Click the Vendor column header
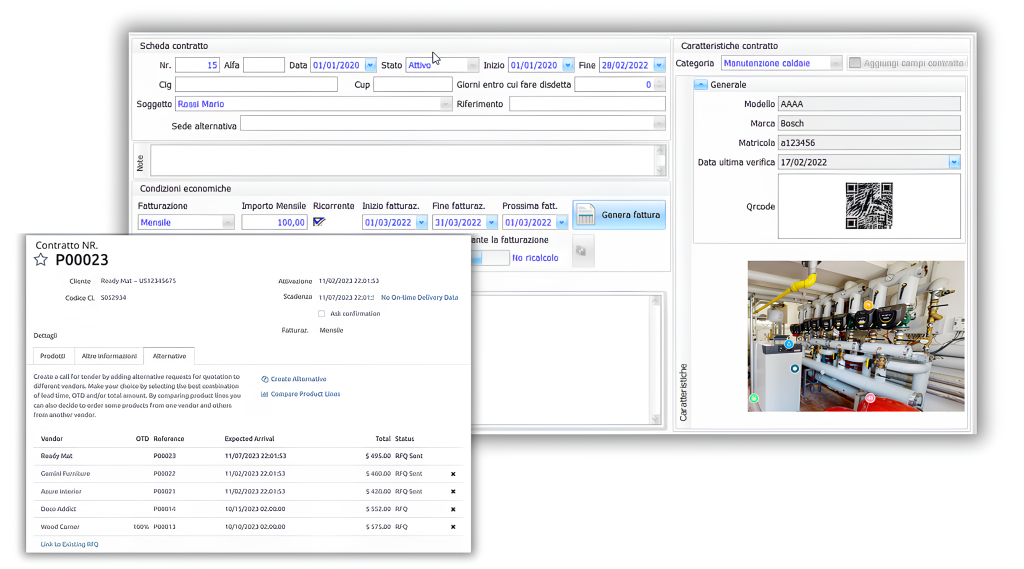1024x569 pixels. (x=52, y=439)
